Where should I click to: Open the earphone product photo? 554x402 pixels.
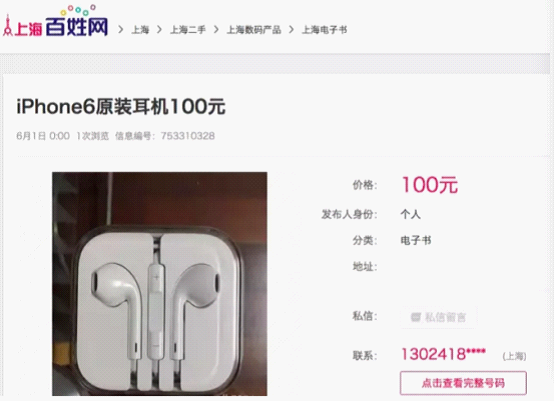160,284
